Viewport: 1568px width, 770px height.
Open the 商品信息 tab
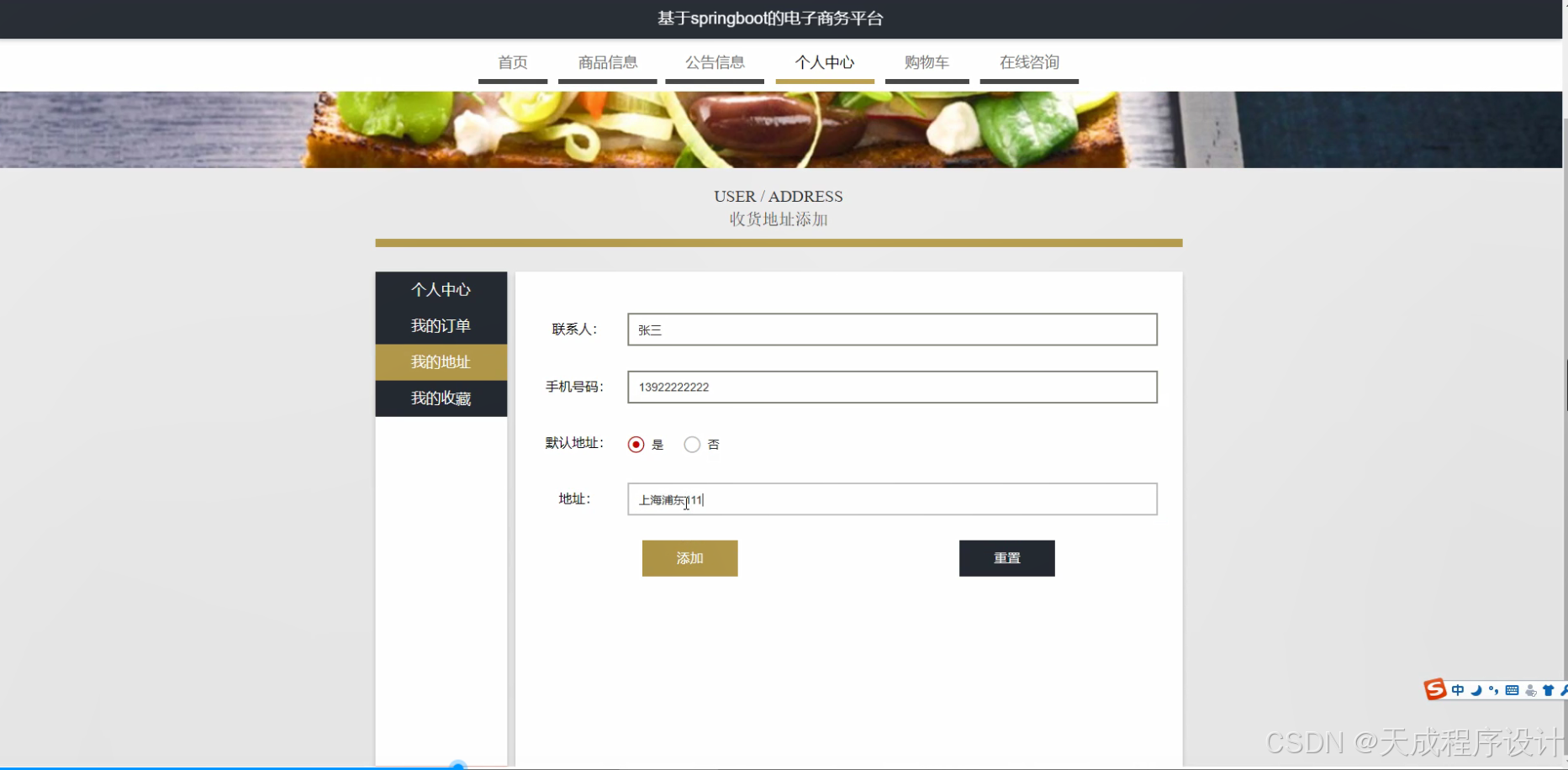coord(607,62)
